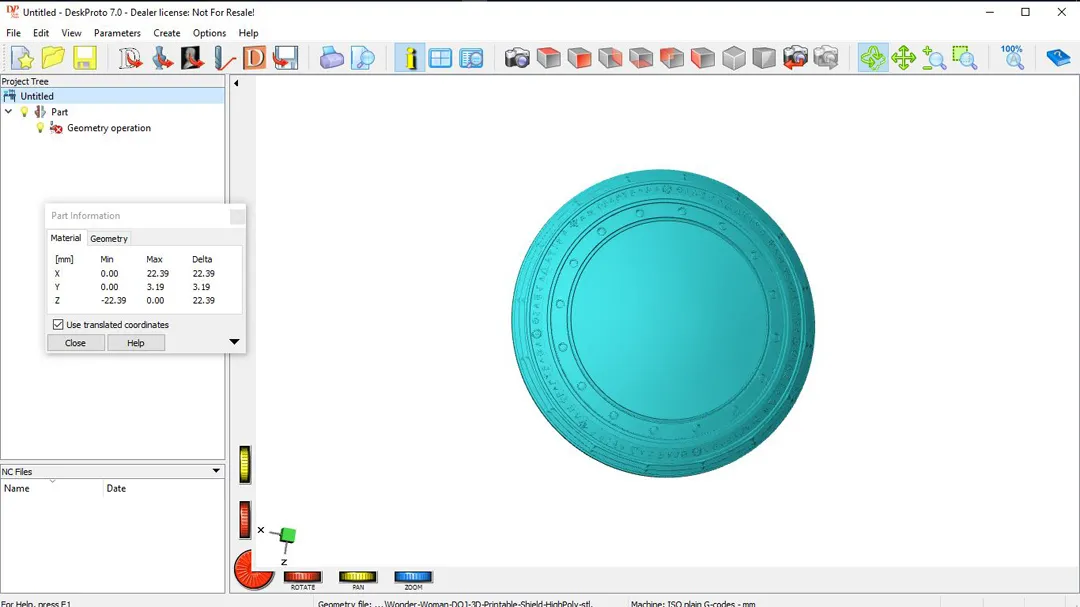Select the second cube view icon with red front face
Image resolution: width=1080 pixels, height=607 pixels.
(x=579, y=58)
